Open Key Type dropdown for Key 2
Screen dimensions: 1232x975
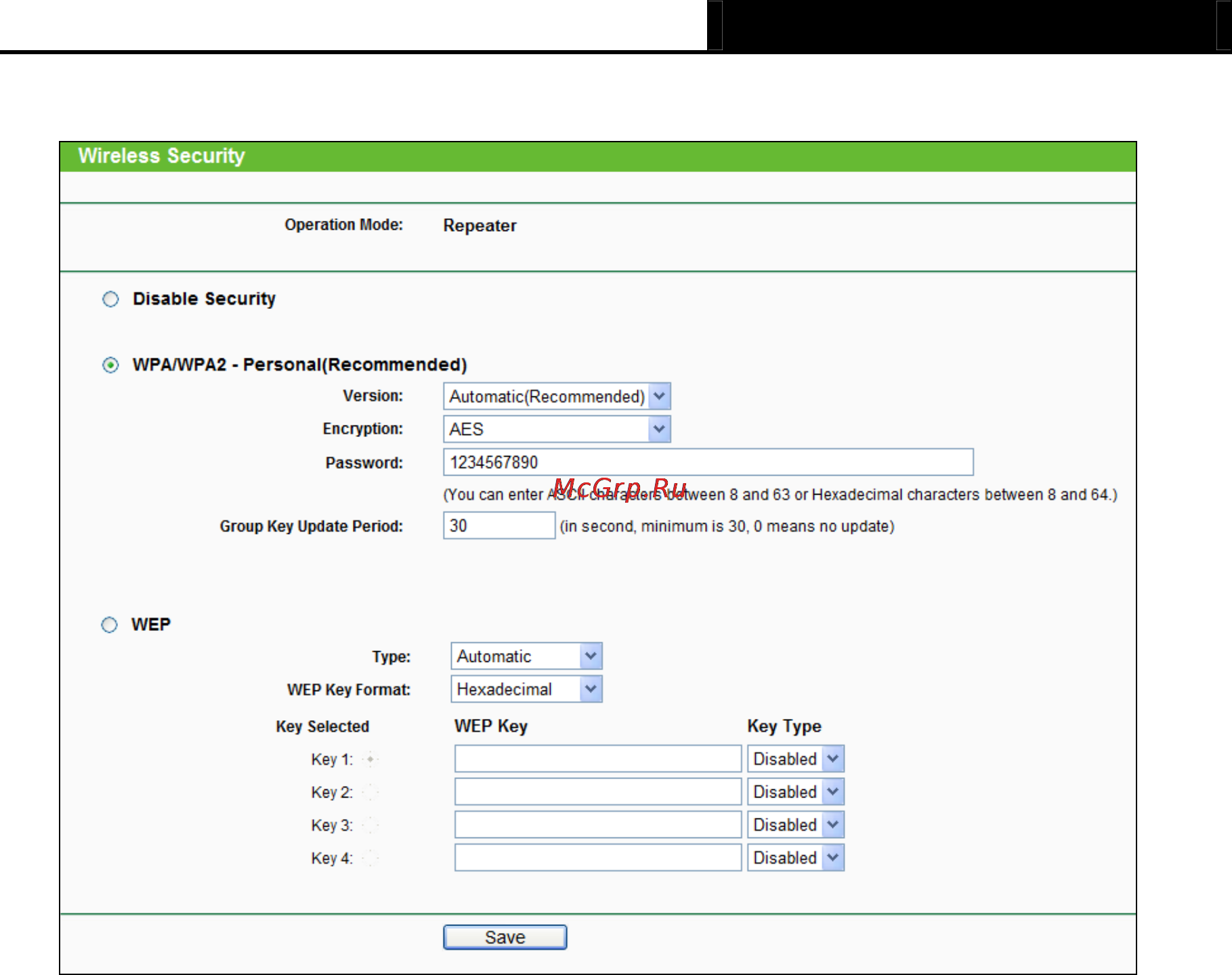(796, 792)
